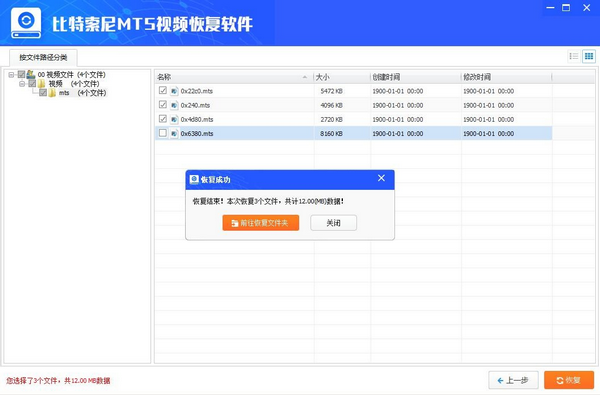This screenshot has height=395, width=600.
Task: Click the 8160 KB size cell
Action: point(331,134)
